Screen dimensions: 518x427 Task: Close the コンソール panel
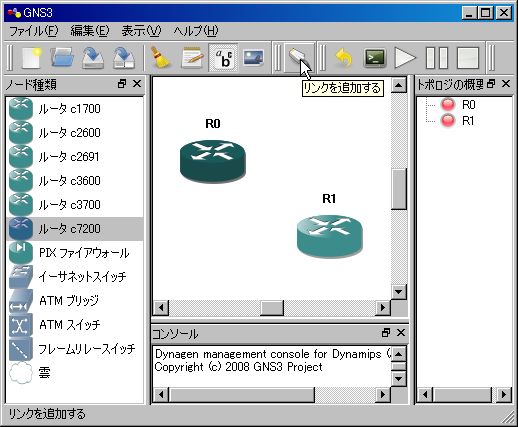(x=401, y=333)
